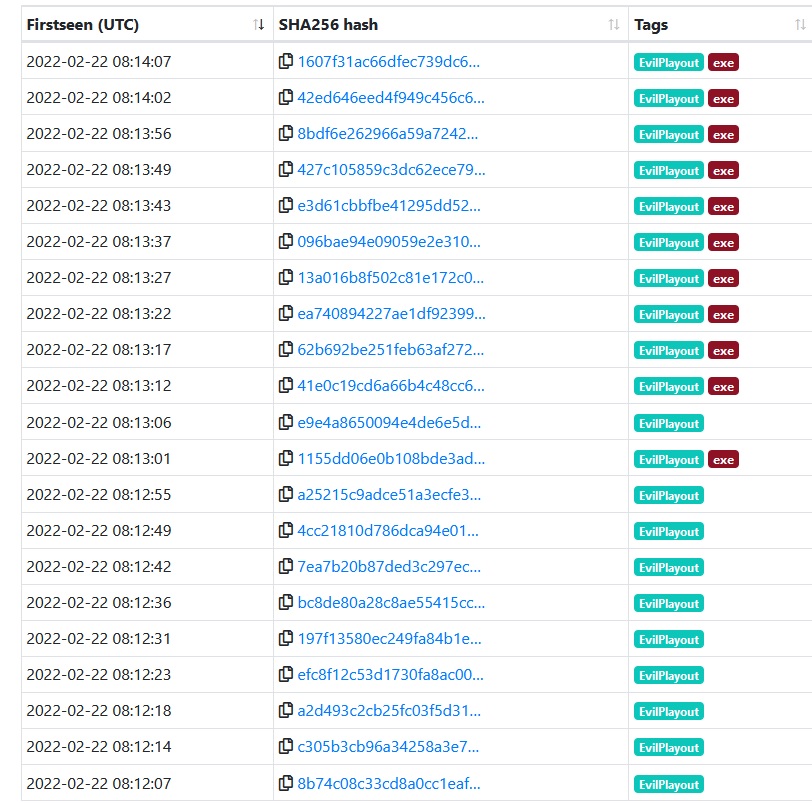Viewport: 812px width, 803px height.
Task: Open hash link 4cc21810d786dca94e01...
Action: (388, 531)
